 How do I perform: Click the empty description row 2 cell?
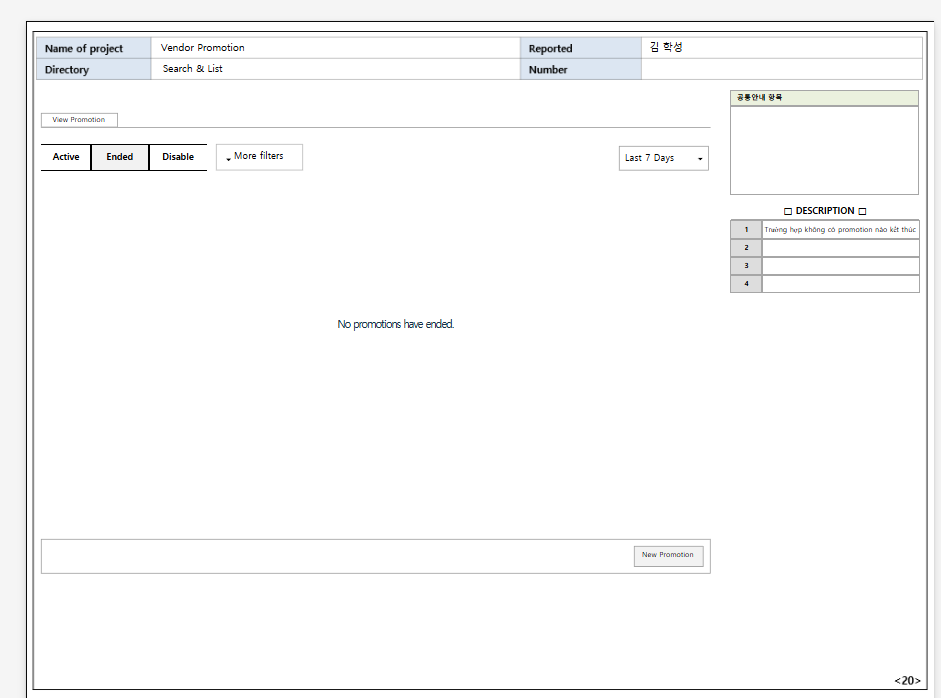pyautogui.click(x=840, y=248)
